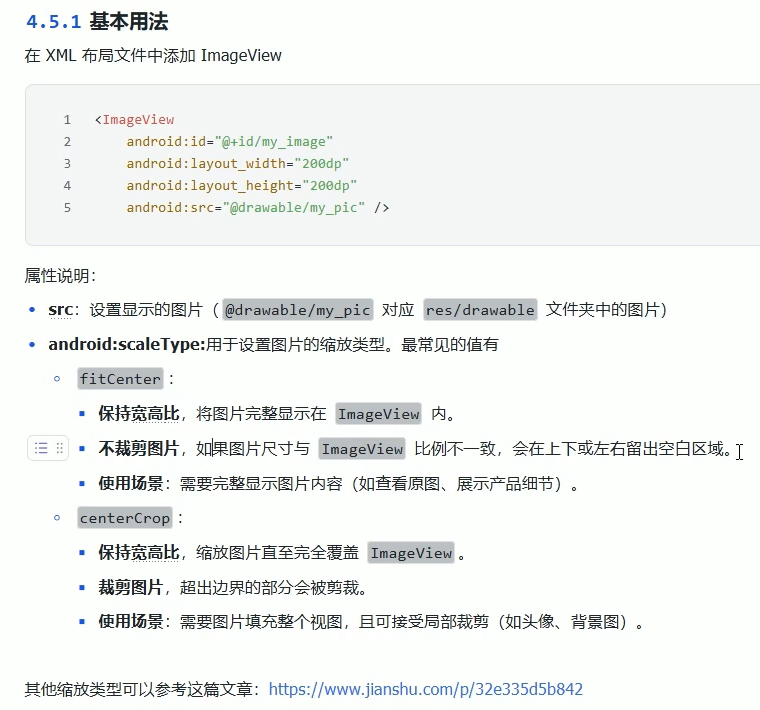Image resolution: width=760 pixels, height=710 pixels.
Task: Click the six-dot drag handle icon
Action: pos(60,448)
